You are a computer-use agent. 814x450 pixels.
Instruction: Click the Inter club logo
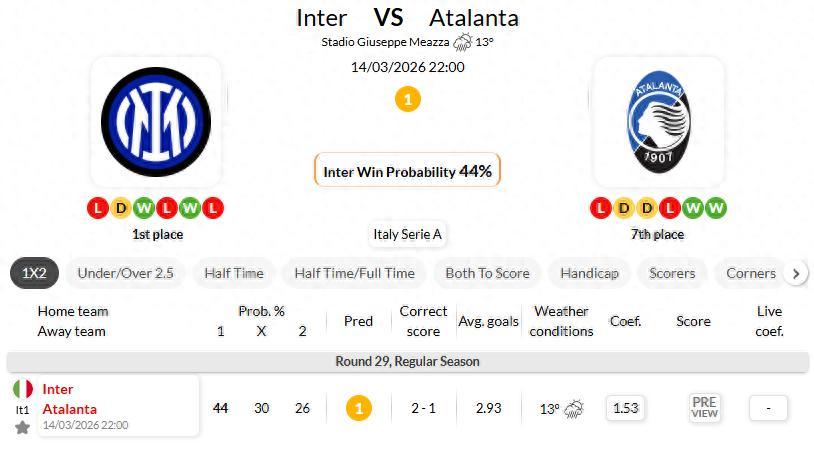coord(155,121)
